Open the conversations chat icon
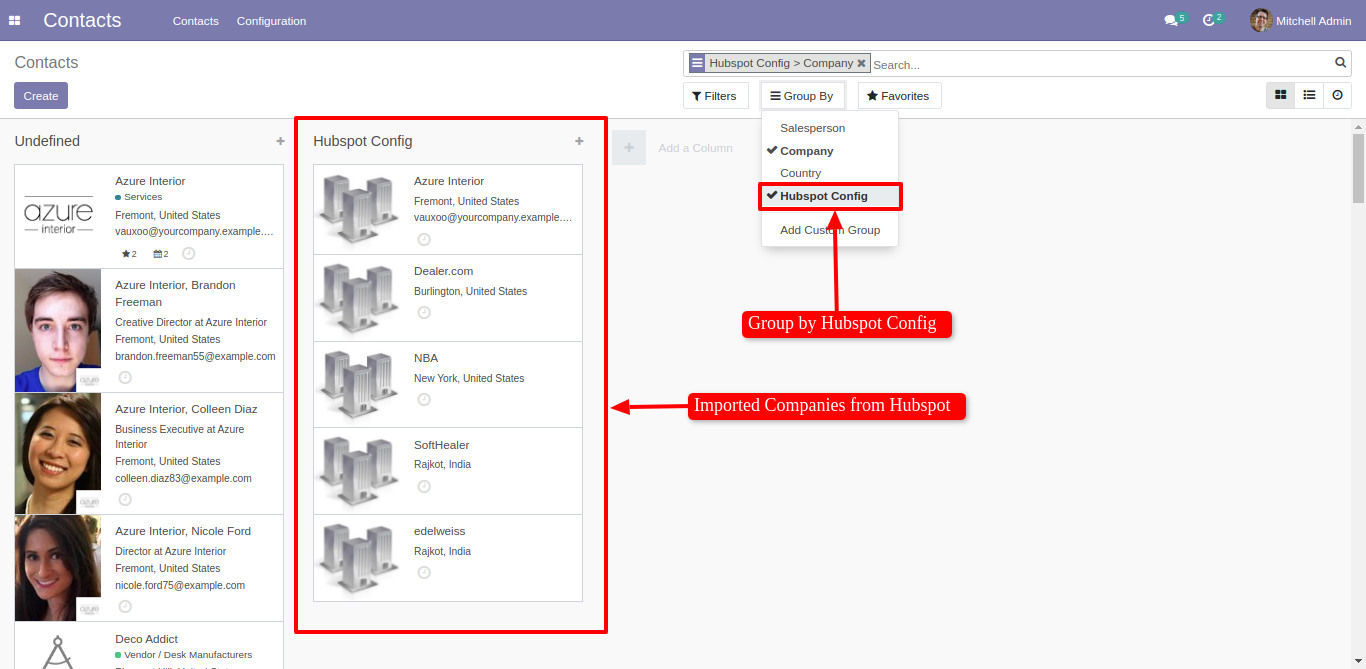The height and width of the screenshot is (669, 1366). (x=1171, y=20)
